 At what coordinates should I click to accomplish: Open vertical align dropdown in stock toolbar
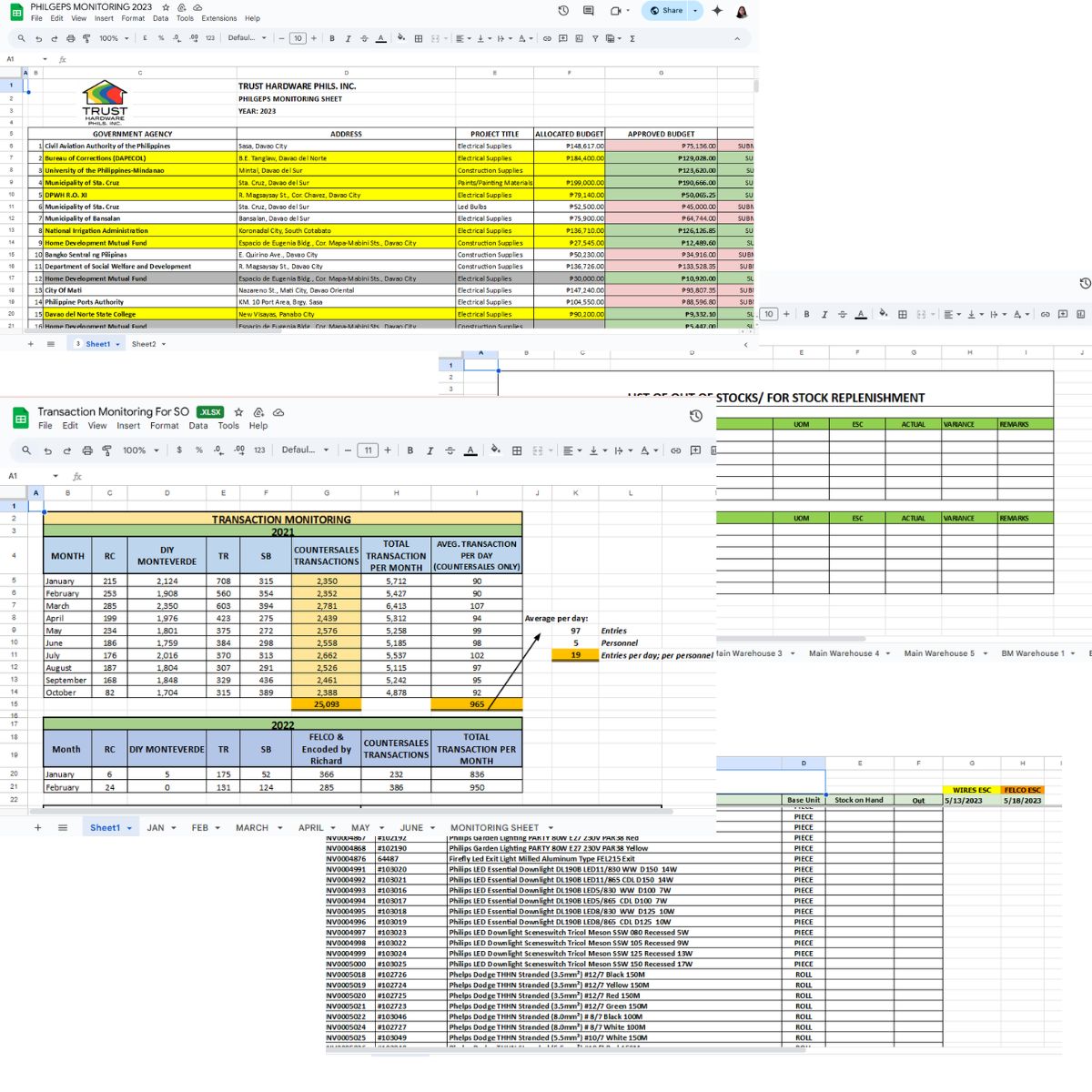coord(974,314)
